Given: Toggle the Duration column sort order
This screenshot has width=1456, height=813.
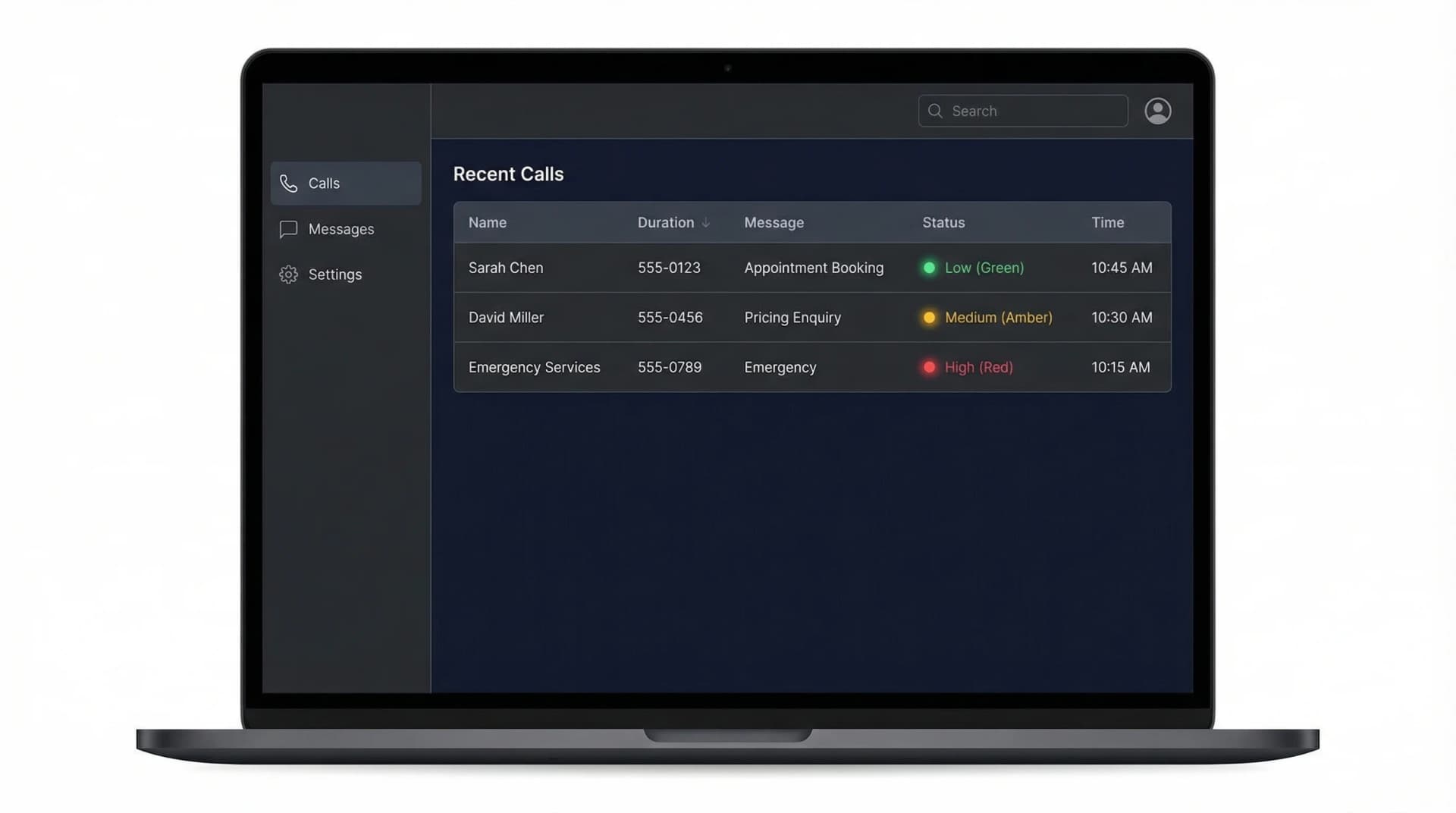Looking at the screenshot, I should 673,222.
